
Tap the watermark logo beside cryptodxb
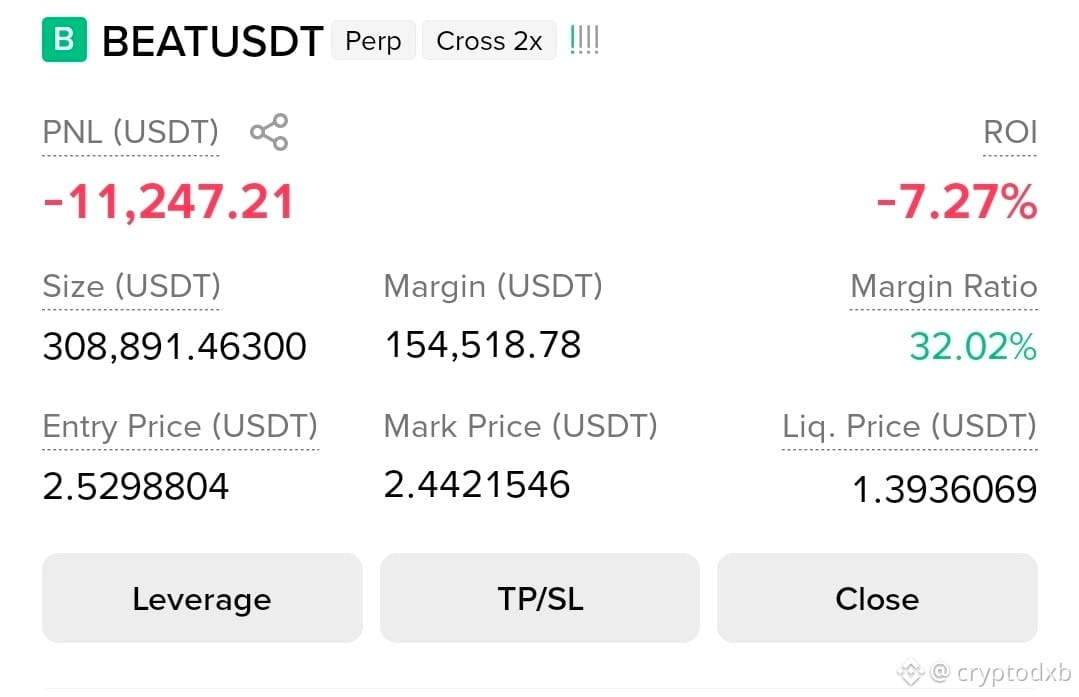[x=910, y=671]
